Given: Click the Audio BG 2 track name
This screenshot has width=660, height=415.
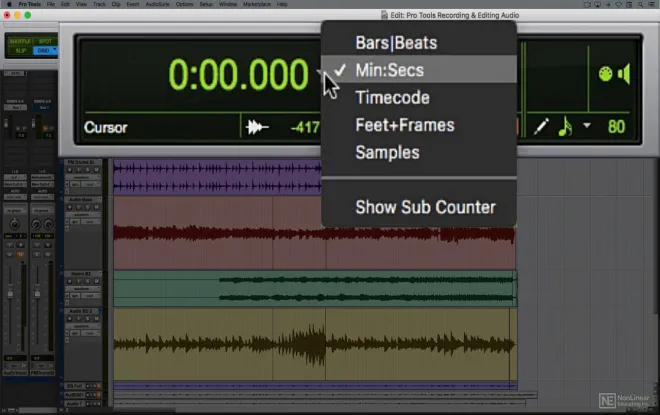Looking at the screenshot, I should [x=82, y=311].
